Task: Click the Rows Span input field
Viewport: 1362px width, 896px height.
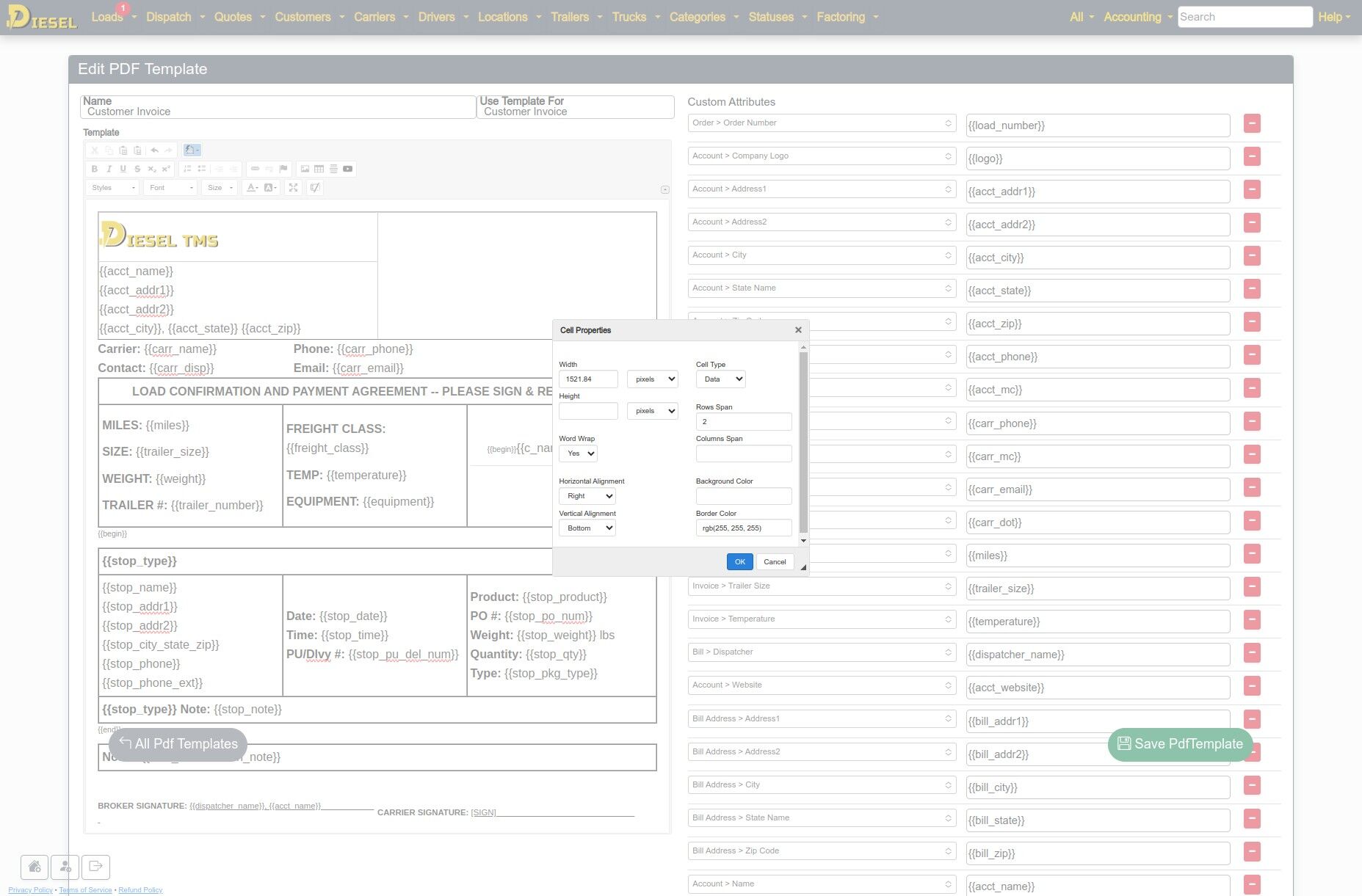Action: 743,422
